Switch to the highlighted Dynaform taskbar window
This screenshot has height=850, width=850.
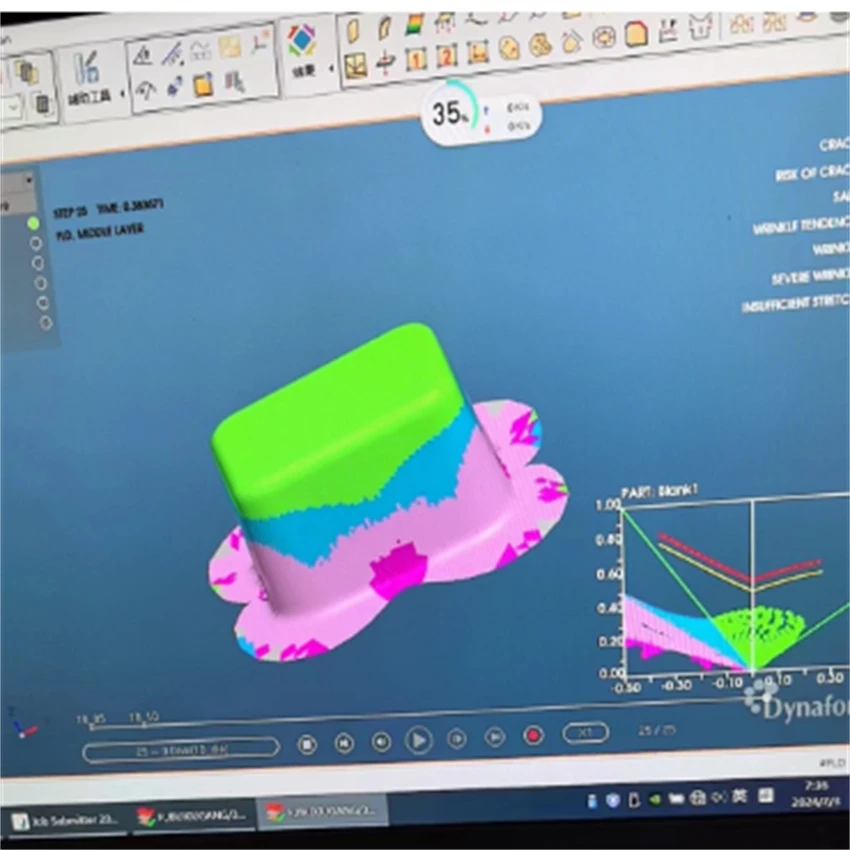pos(323,812)
